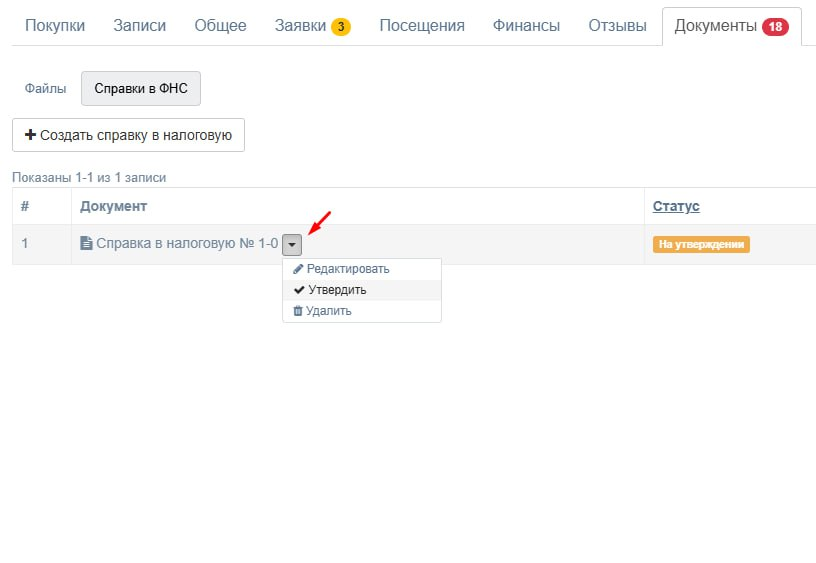This screenshot has width=816, height=563.
Task: Click the yellow Заявки count badge
Action: point(340,27)
